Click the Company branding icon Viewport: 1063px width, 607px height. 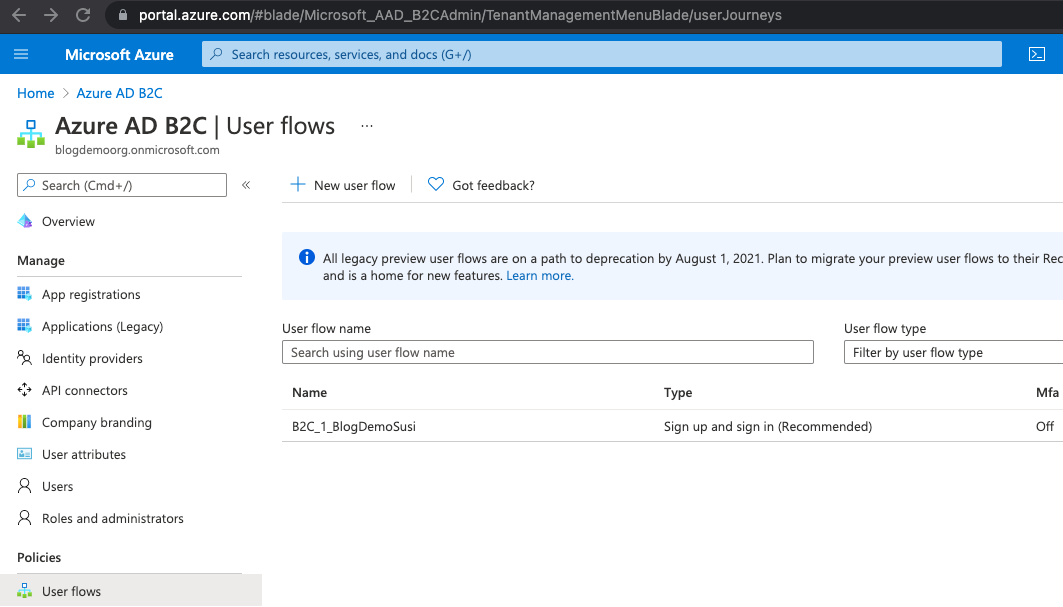pyautogui.click(x=25, y=423)
